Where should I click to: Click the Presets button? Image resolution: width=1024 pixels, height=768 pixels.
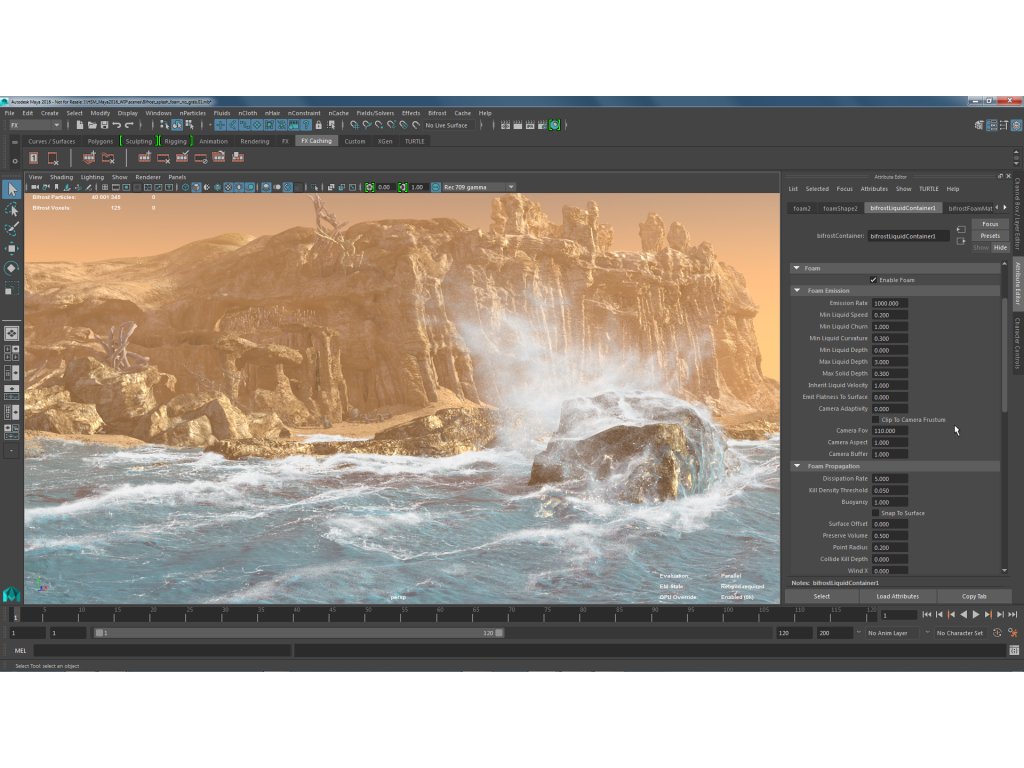(990, 236)
